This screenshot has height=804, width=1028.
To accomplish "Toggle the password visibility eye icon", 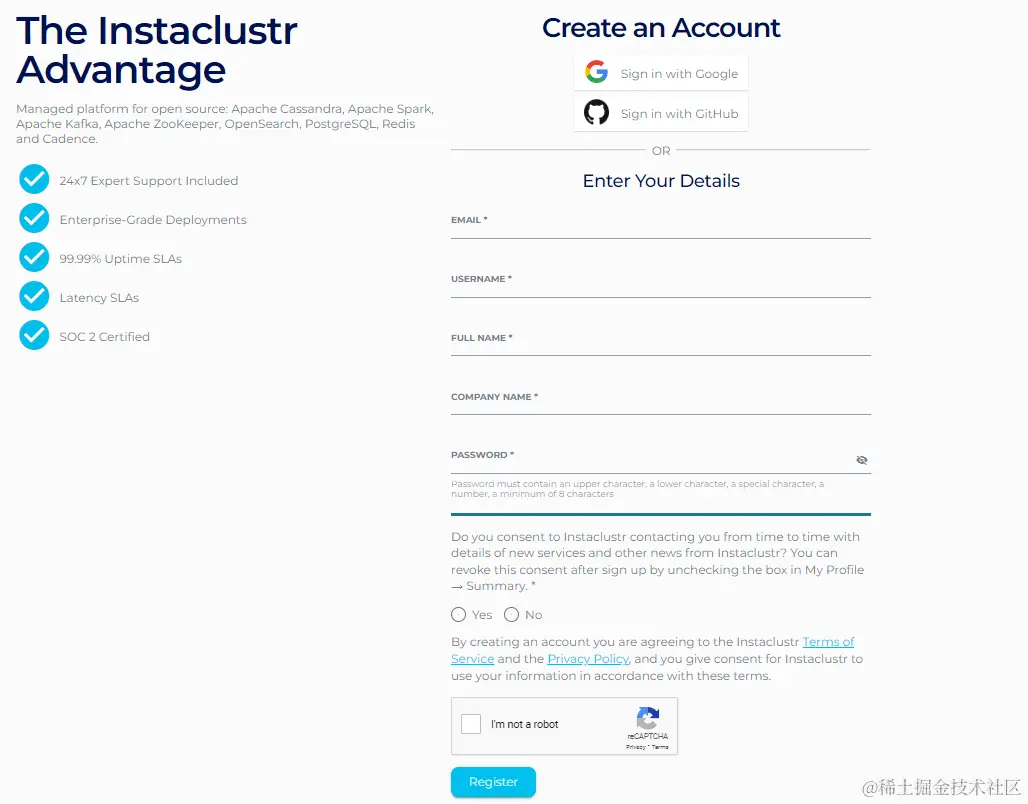I will (x=862, y=460).
